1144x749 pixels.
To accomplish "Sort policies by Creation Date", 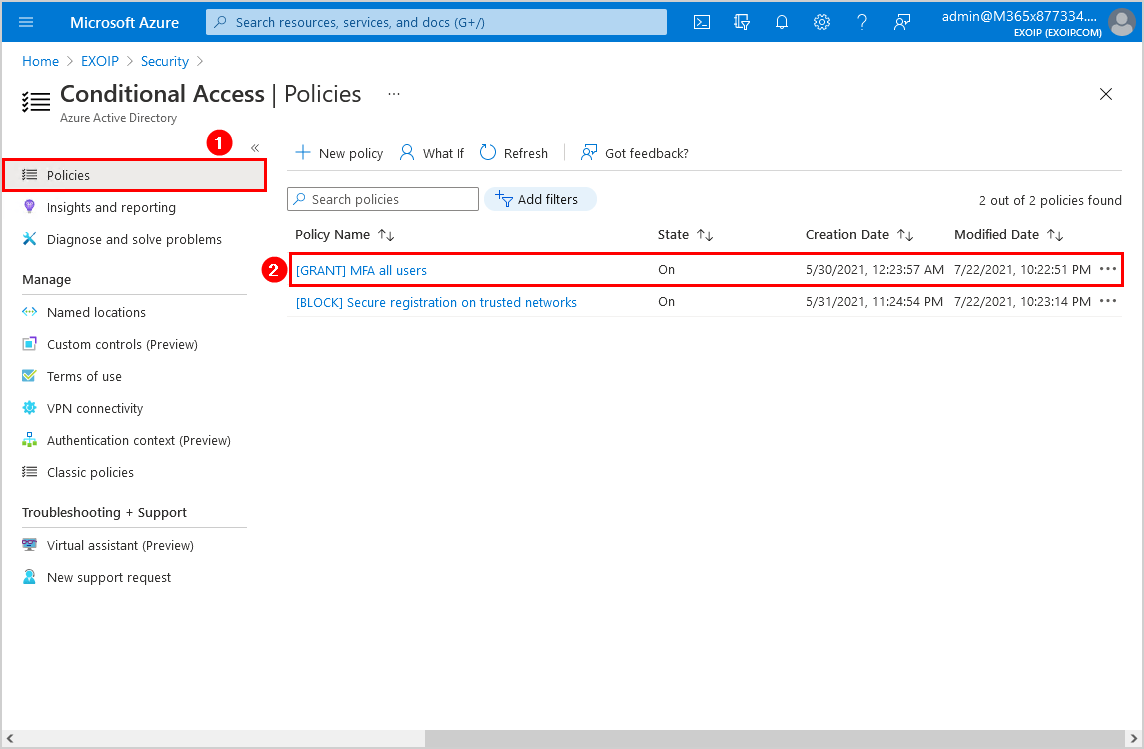I will pos(846,234).
